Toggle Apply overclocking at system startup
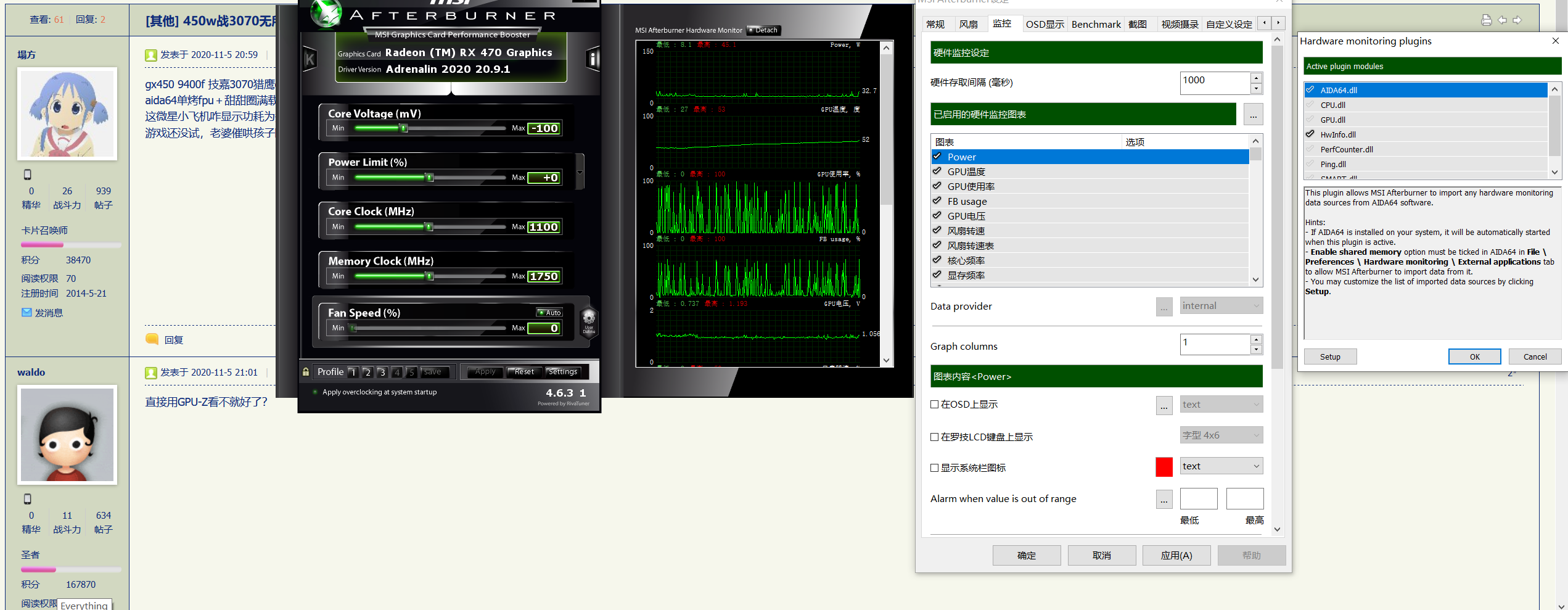The height and width of the screenshot is (610, 1568). pos(316,392)
